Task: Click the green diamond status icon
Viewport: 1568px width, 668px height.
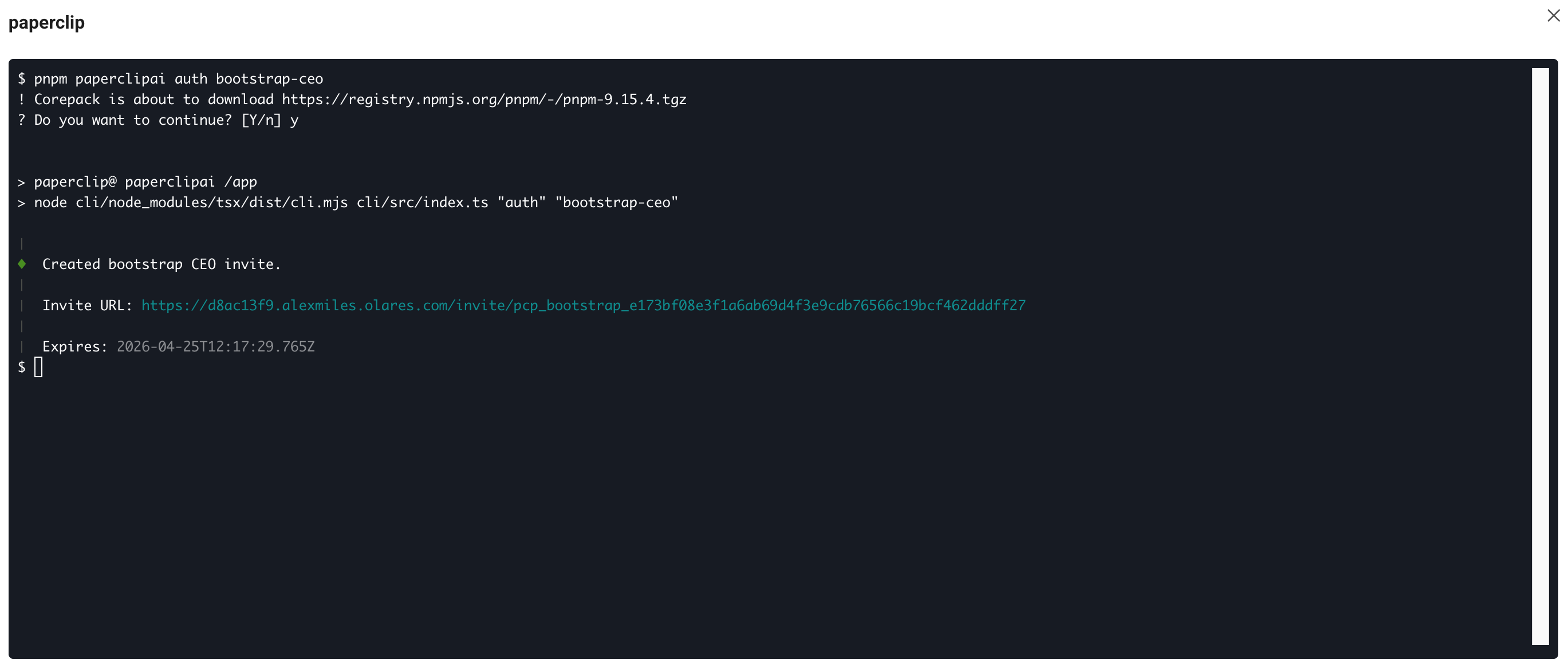Action: coord(22,263)
